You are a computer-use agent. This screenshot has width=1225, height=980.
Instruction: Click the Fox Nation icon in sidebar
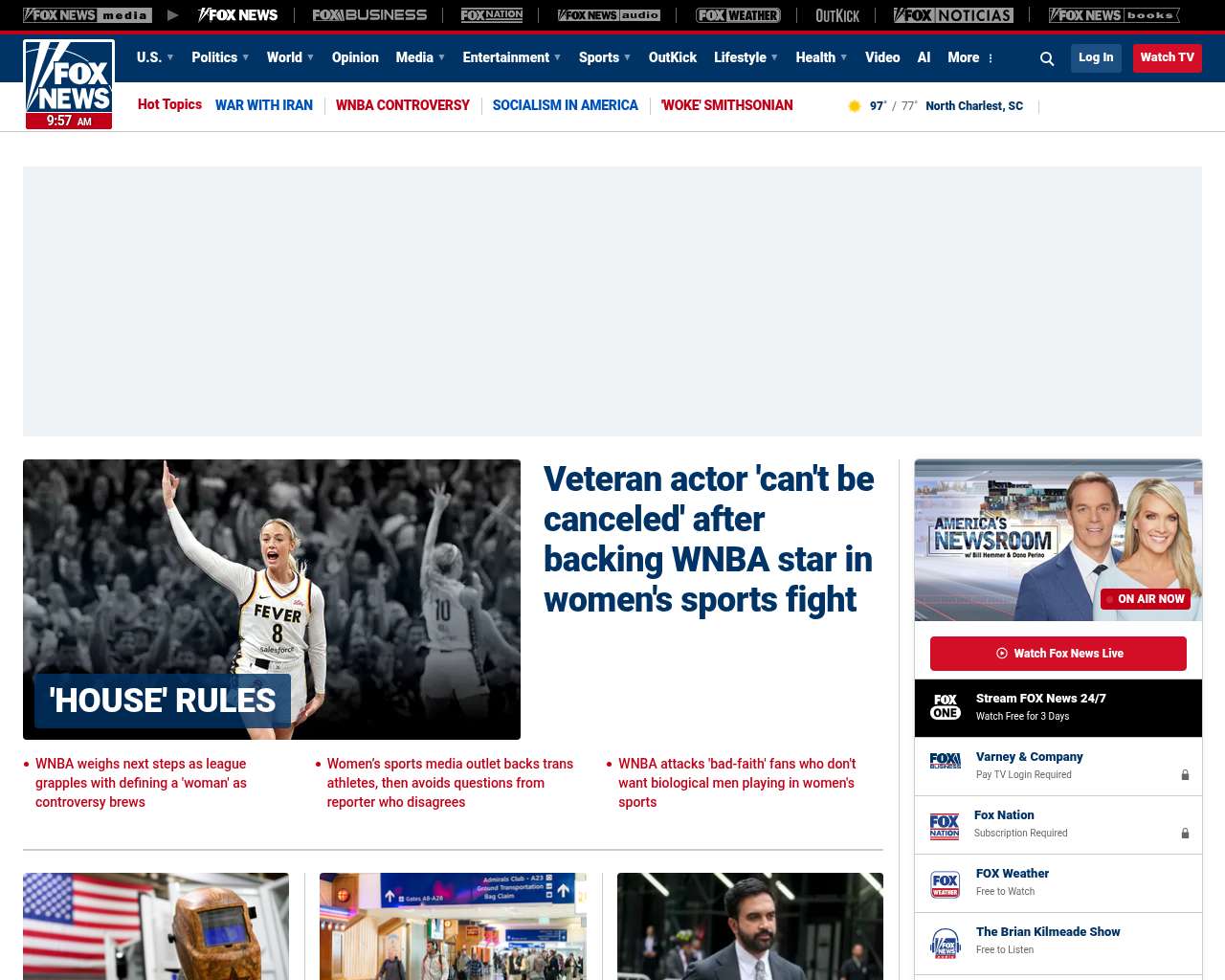tap(945, 826)
